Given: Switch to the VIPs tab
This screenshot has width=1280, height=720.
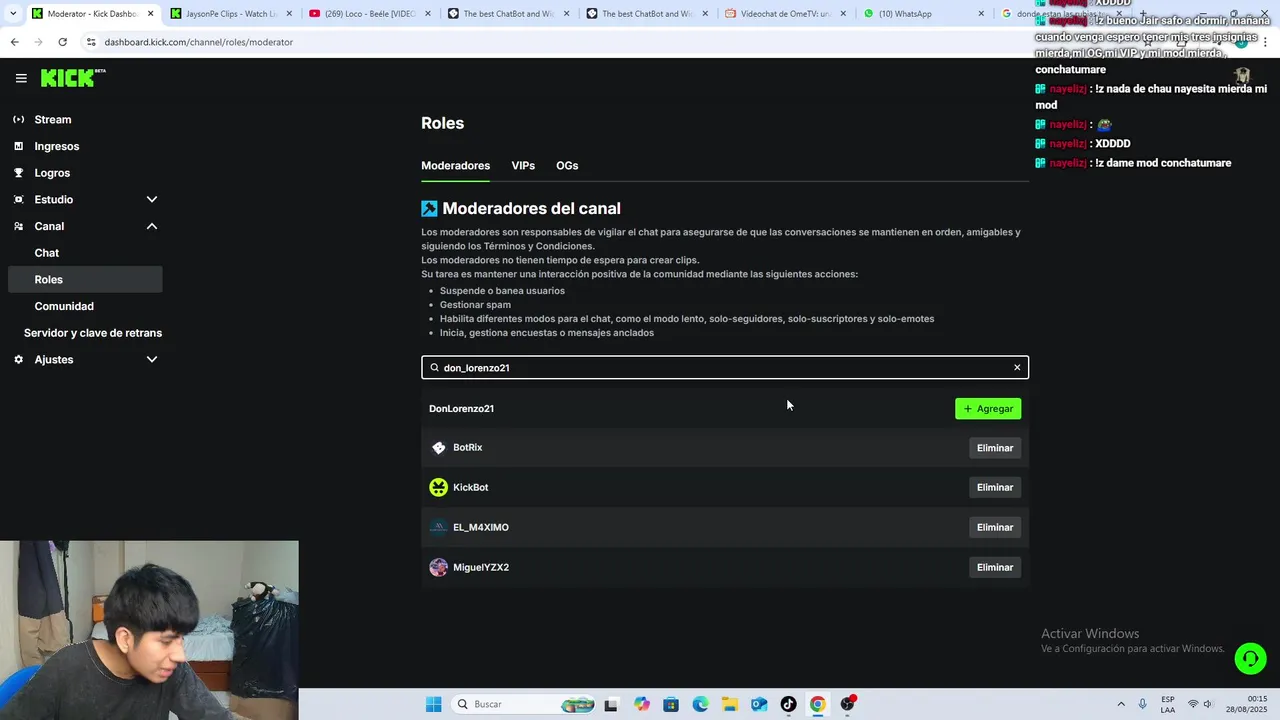Looking at the screenshot, I should pyautogui.click(x=523, y=165).
